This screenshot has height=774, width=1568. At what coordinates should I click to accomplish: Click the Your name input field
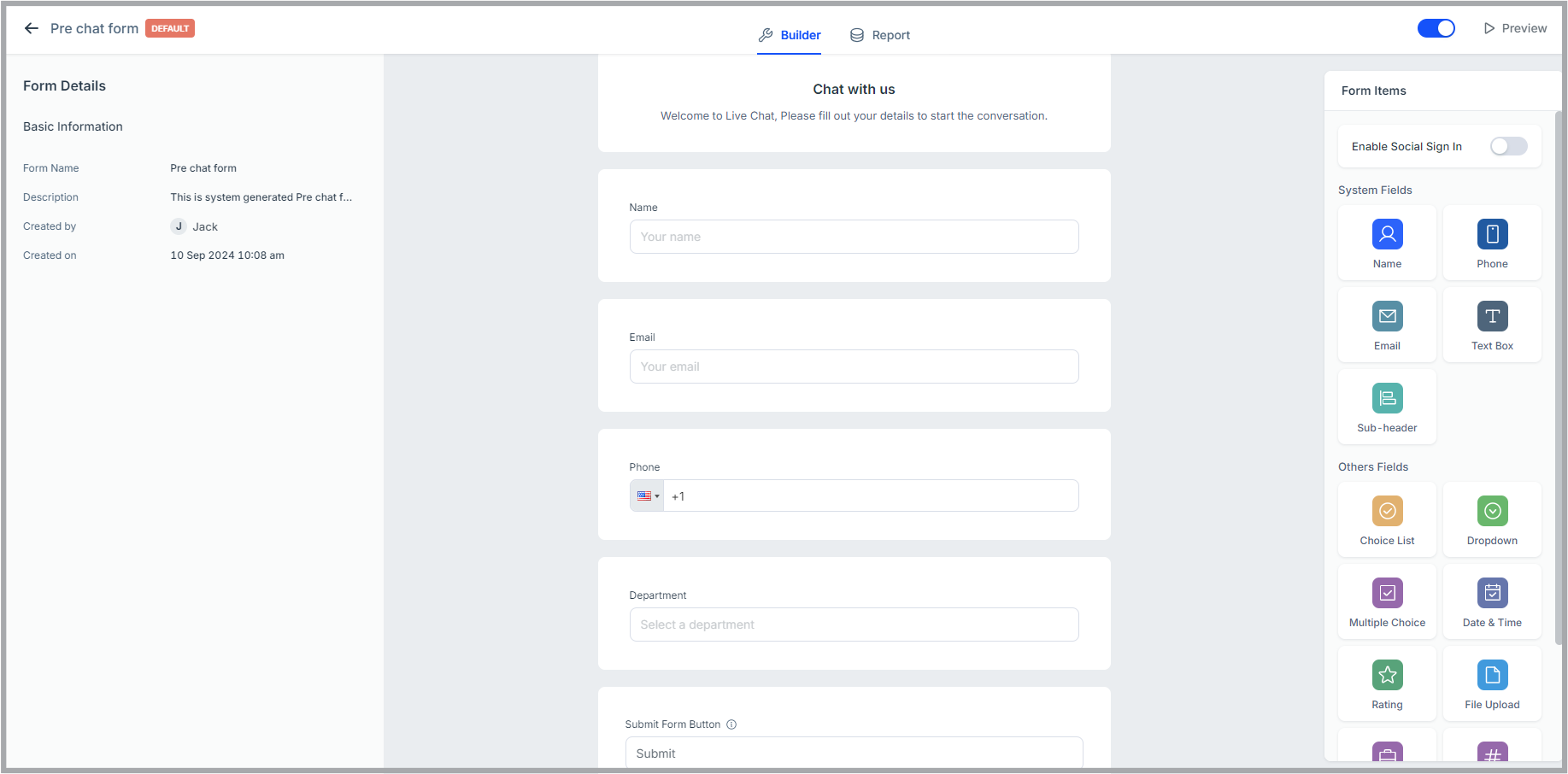(x=854, y=237)
